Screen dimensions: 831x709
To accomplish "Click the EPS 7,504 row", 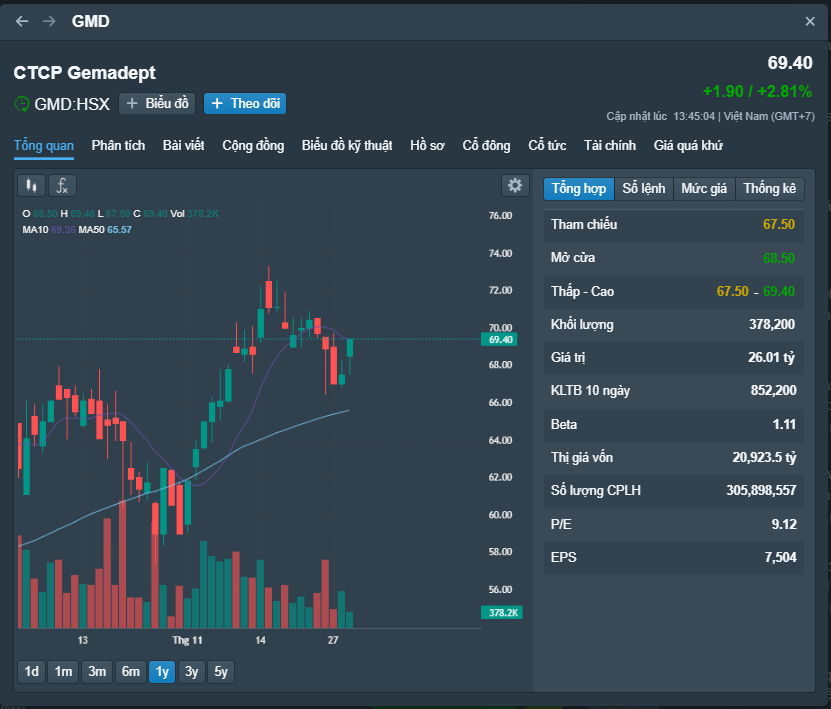I will (x=674, y=558).
